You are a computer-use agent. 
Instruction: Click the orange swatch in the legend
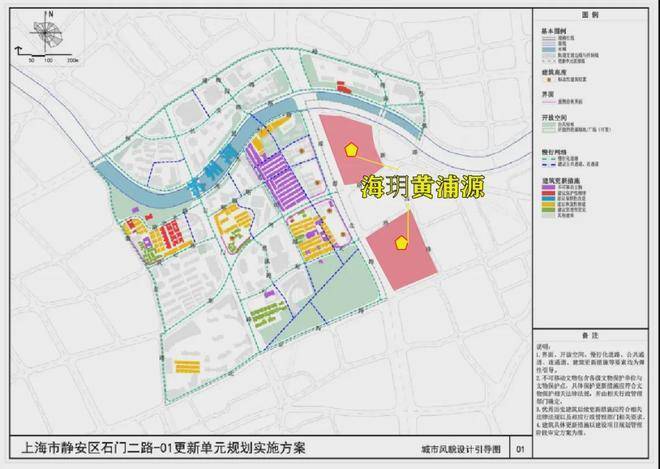point(548,203)
